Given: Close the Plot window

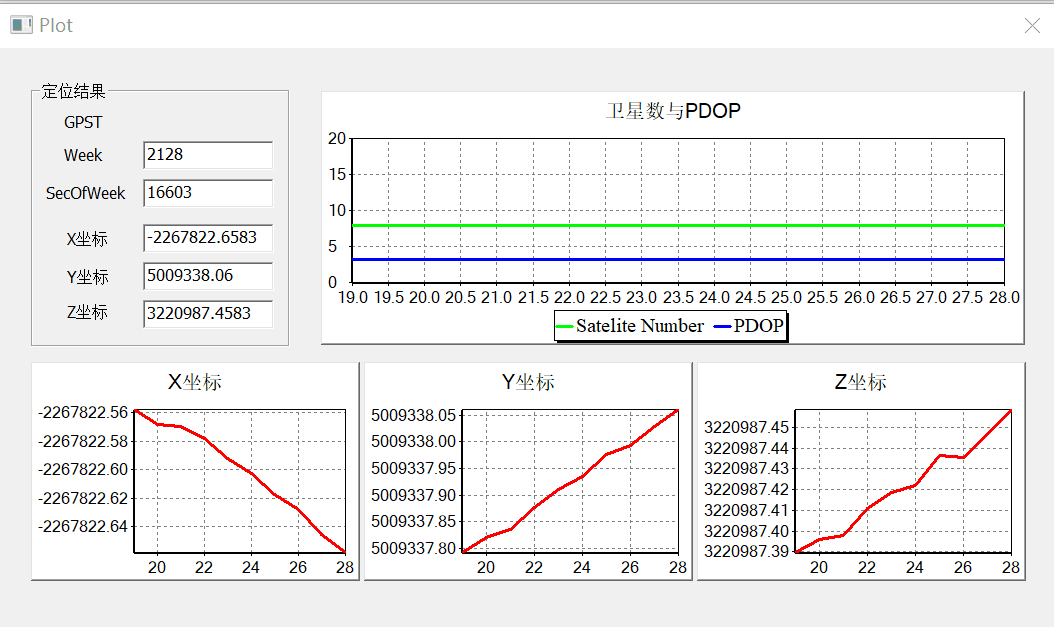Looking at the screenshot, I should click(1032, 26).
